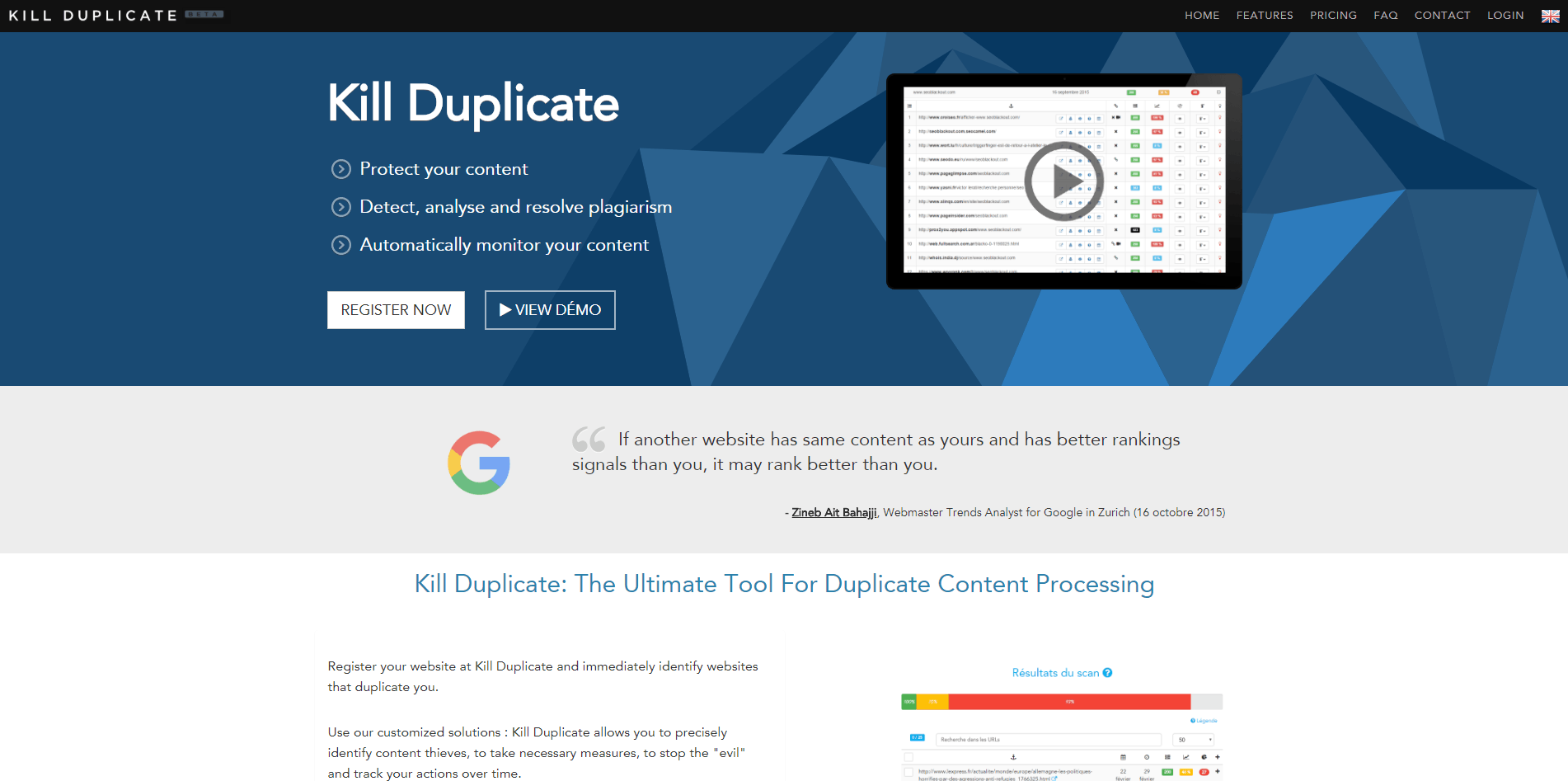This screenshot has height=781, width=1568.
Task: Click the VIEW DÉMO button
Action: [550, 310]
